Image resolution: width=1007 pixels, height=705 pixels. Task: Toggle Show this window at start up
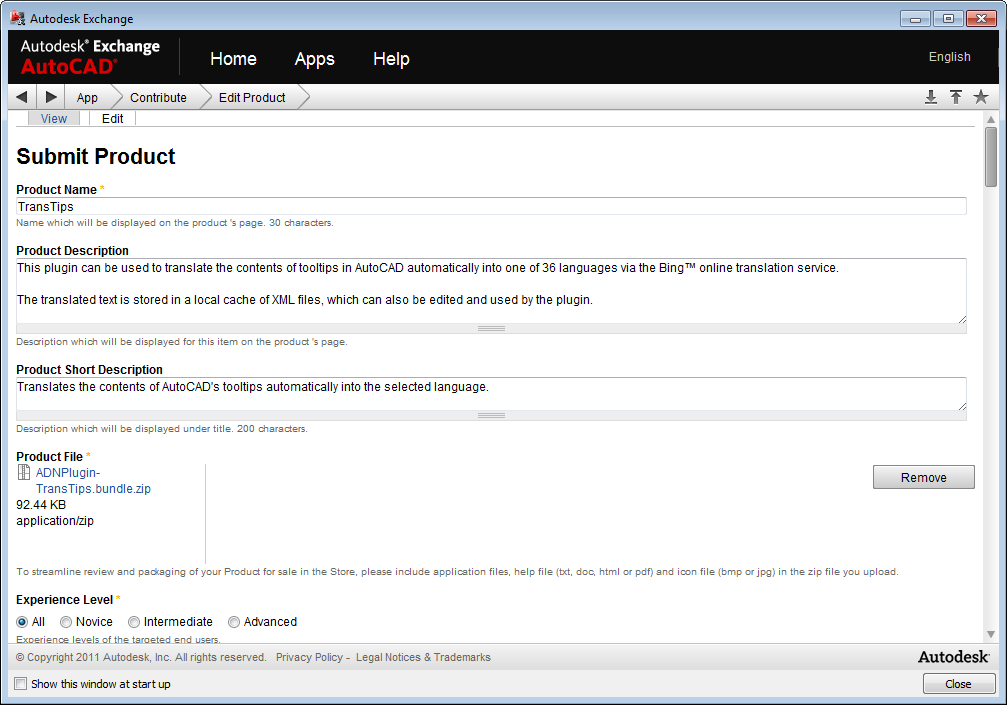(x=21, y=684)
